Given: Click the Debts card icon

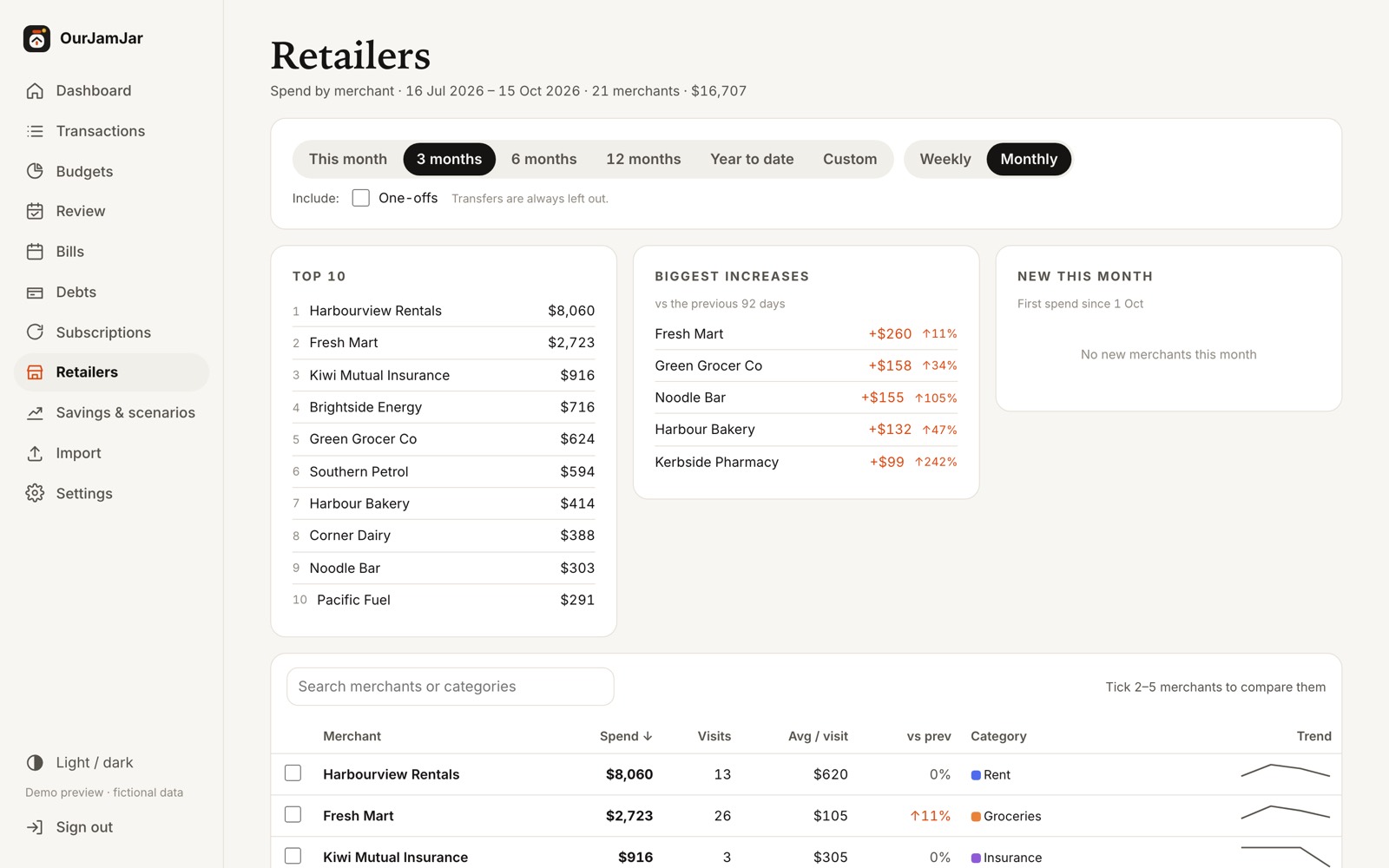Looking at the screenshot, I should coord(35,293).
